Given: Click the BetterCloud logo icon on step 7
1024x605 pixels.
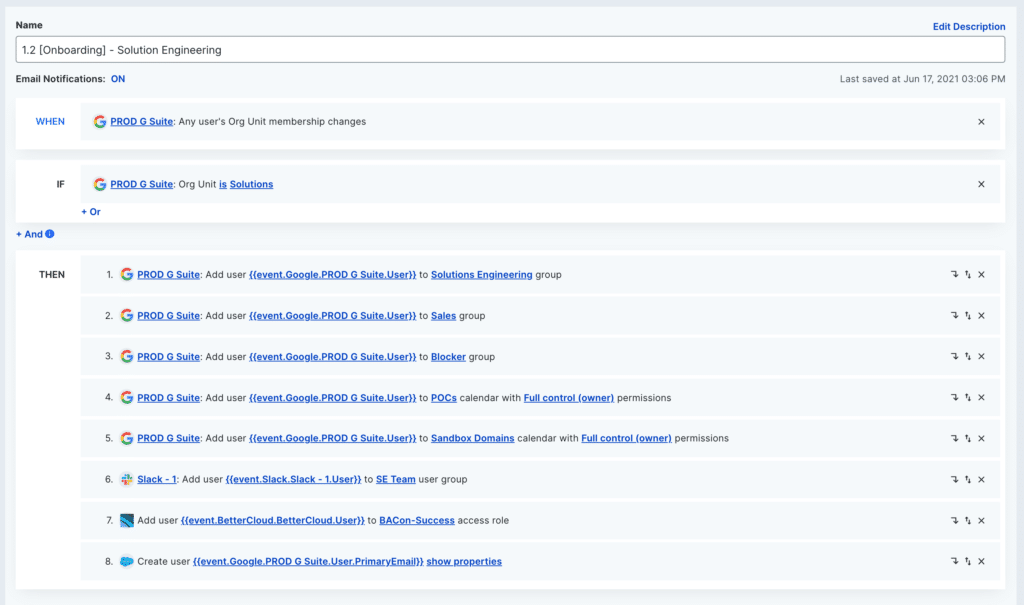Looking at the screenshot, I should coord(127,521).
